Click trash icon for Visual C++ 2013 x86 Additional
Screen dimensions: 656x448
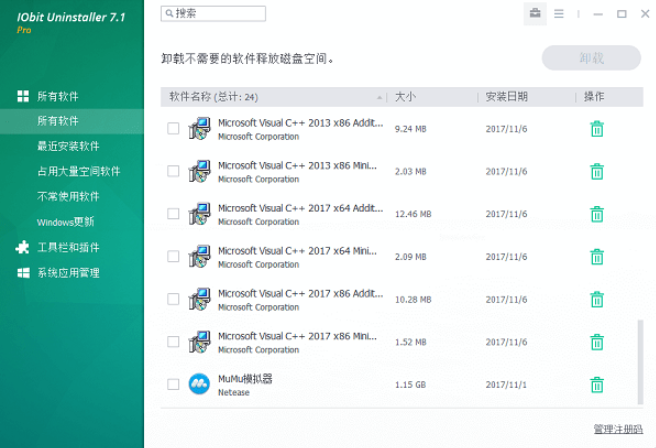(x=597, y=129)
